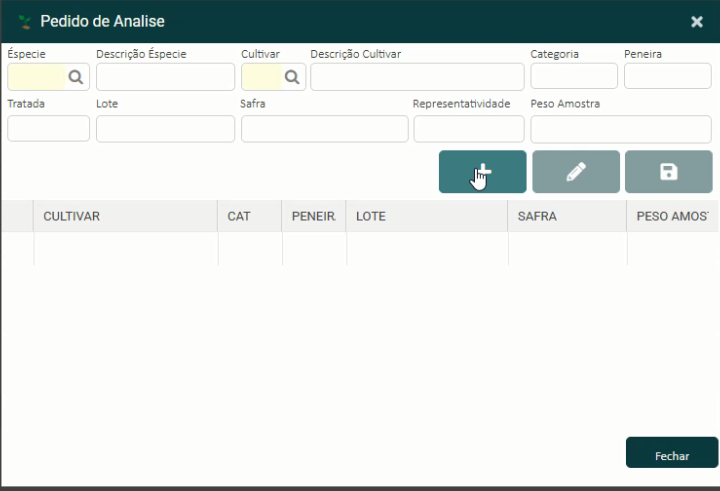Select the Peneira input box
Screen dimensions: 720x491
coord(667,77)
